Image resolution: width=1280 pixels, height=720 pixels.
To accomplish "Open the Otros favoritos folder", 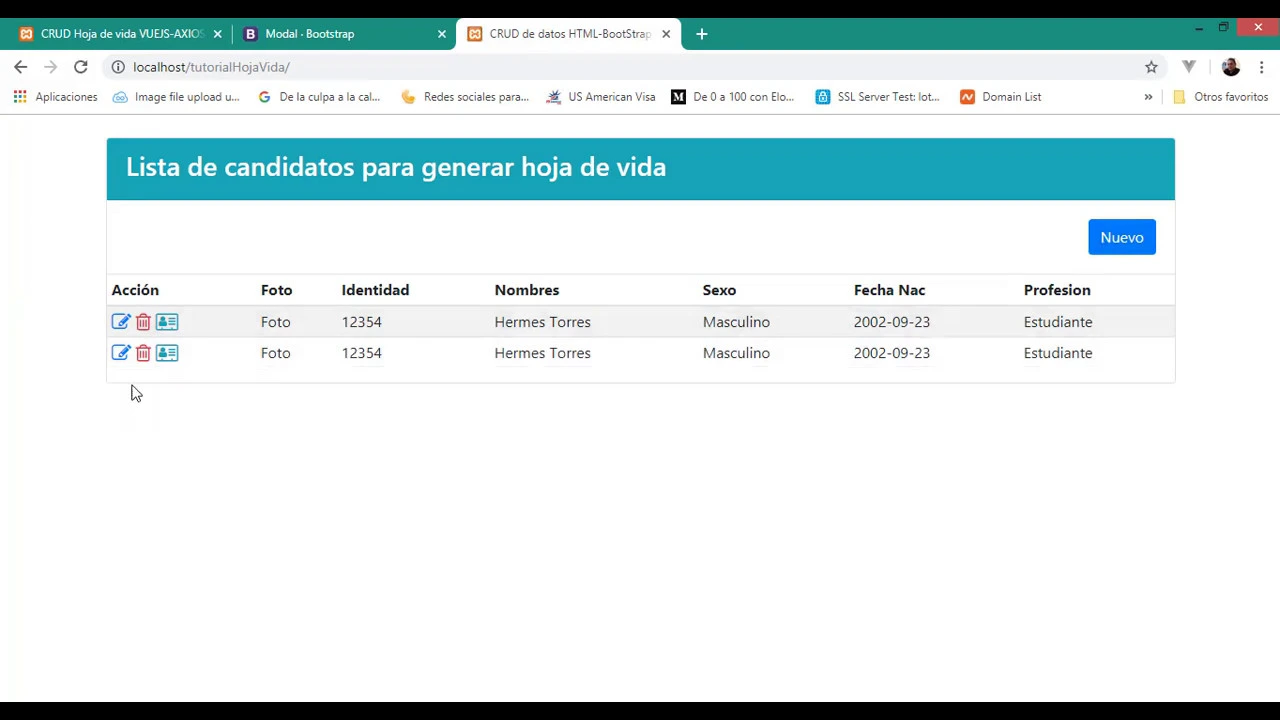I will [x=1220, y=97].
